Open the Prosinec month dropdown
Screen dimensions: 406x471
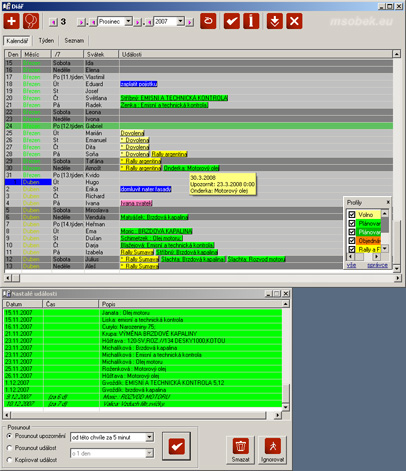[x=129, y=21]
